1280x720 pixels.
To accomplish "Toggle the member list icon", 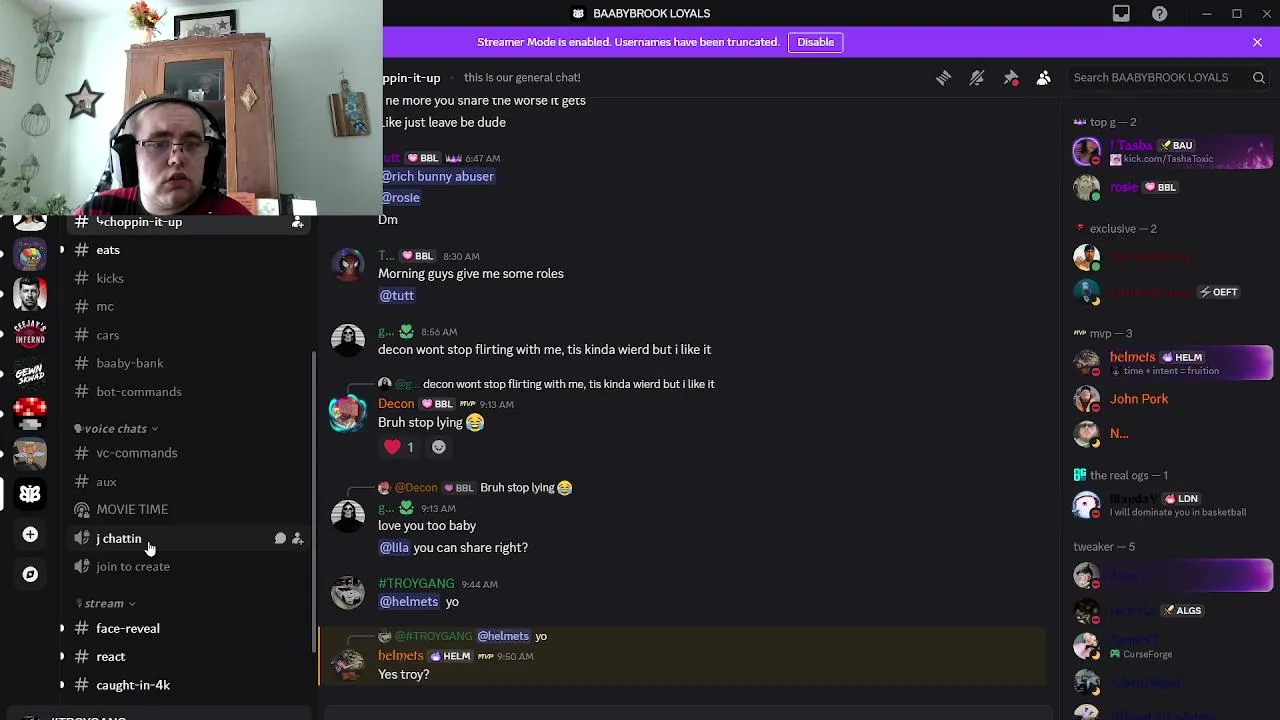I will tap(1044, 78).
